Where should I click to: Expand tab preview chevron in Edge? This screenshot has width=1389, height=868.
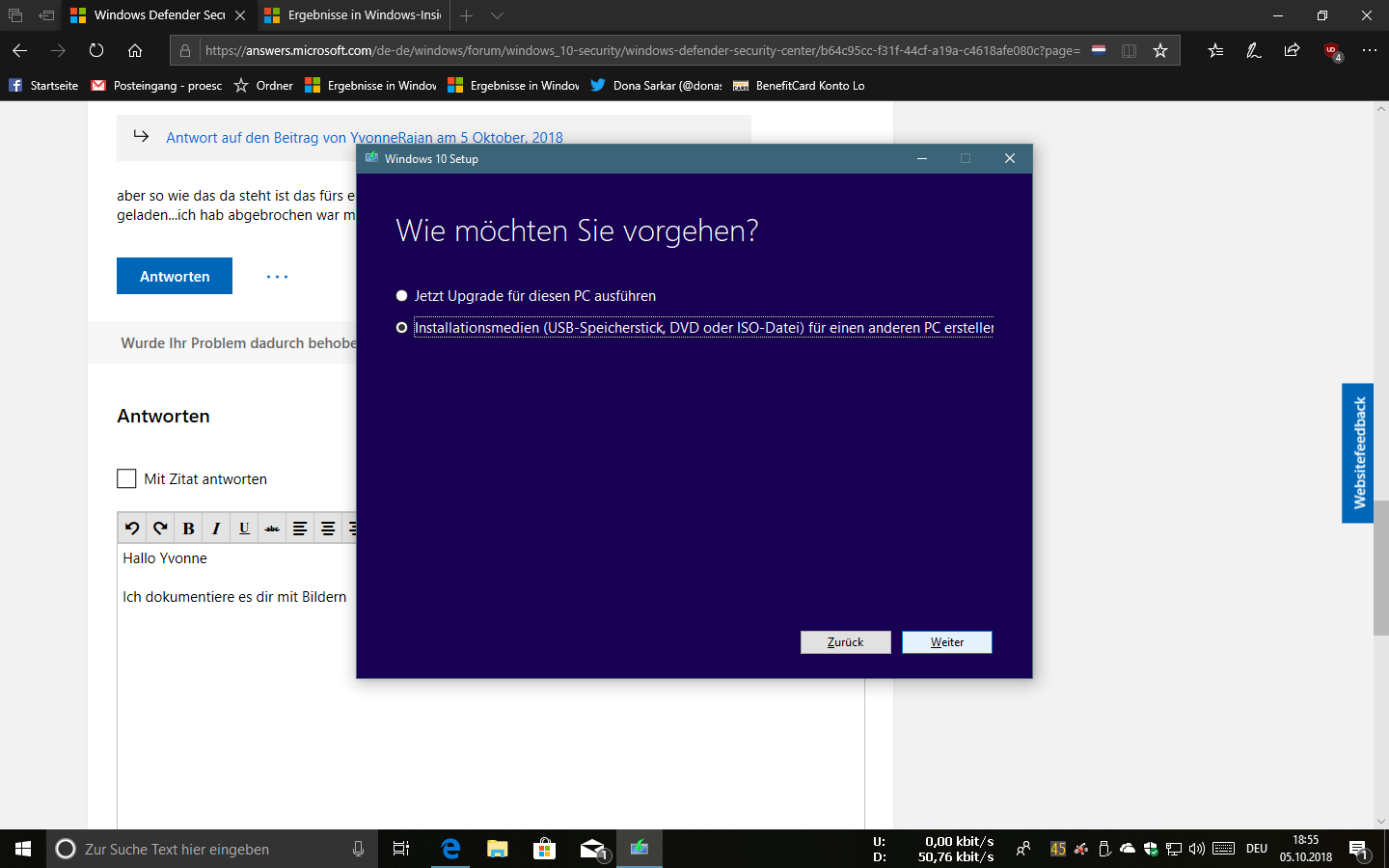tap(497, 15)
